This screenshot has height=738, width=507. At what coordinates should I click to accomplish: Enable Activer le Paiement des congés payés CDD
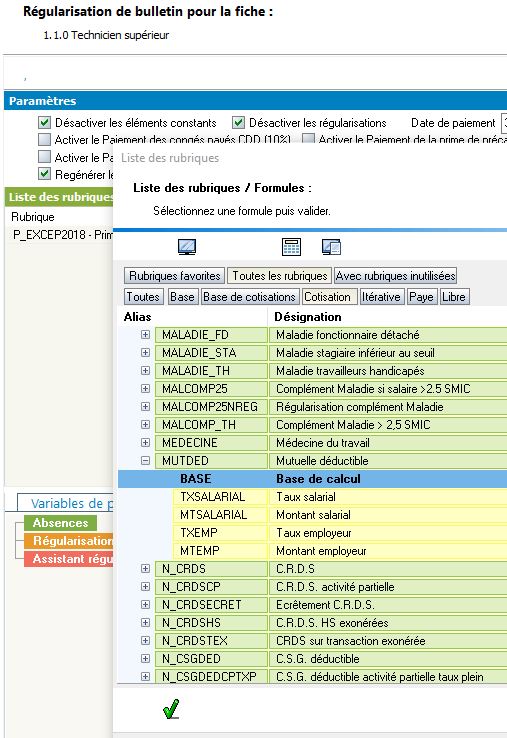point(44,139)
